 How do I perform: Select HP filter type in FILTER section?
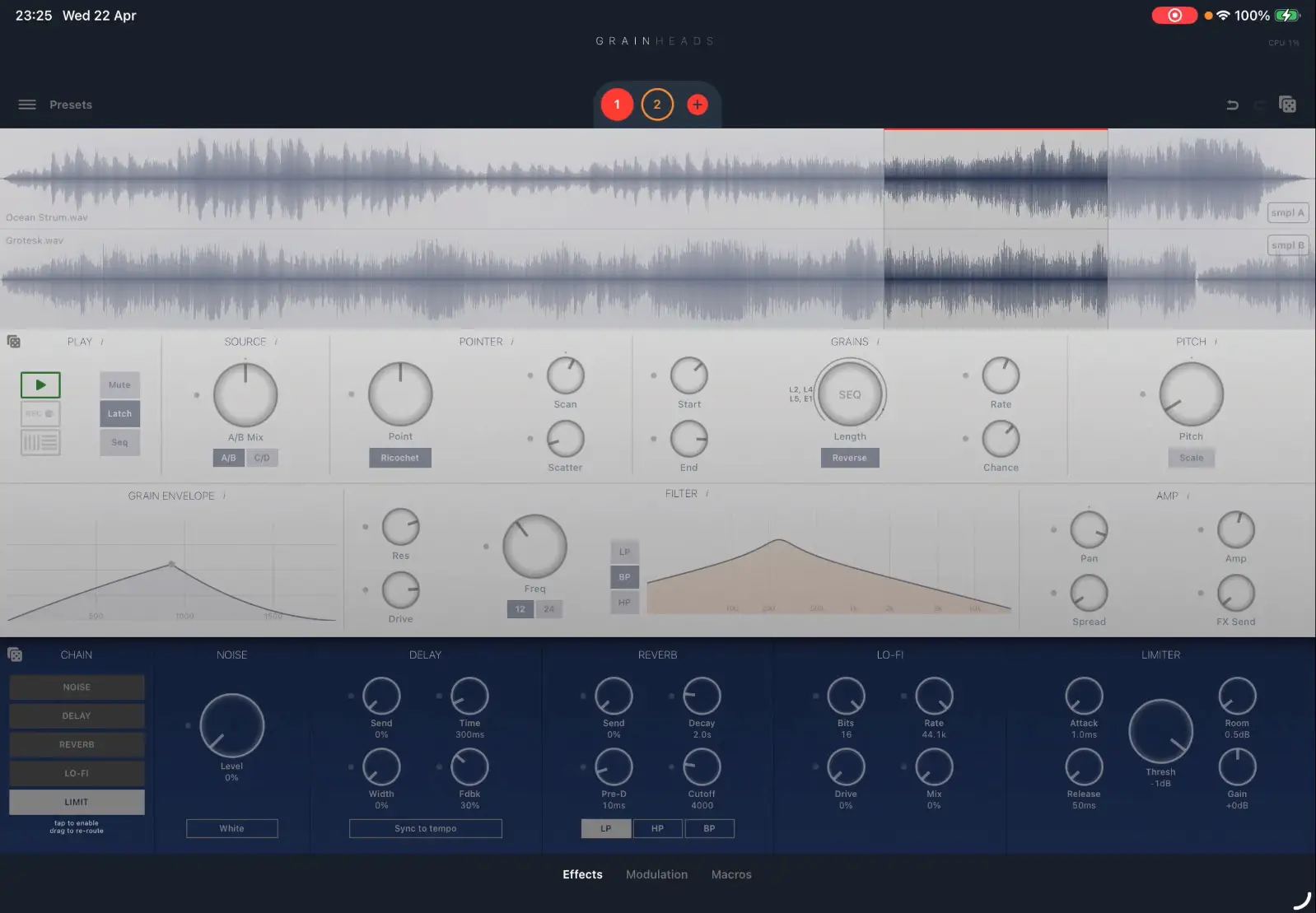(x=624, y=603)
